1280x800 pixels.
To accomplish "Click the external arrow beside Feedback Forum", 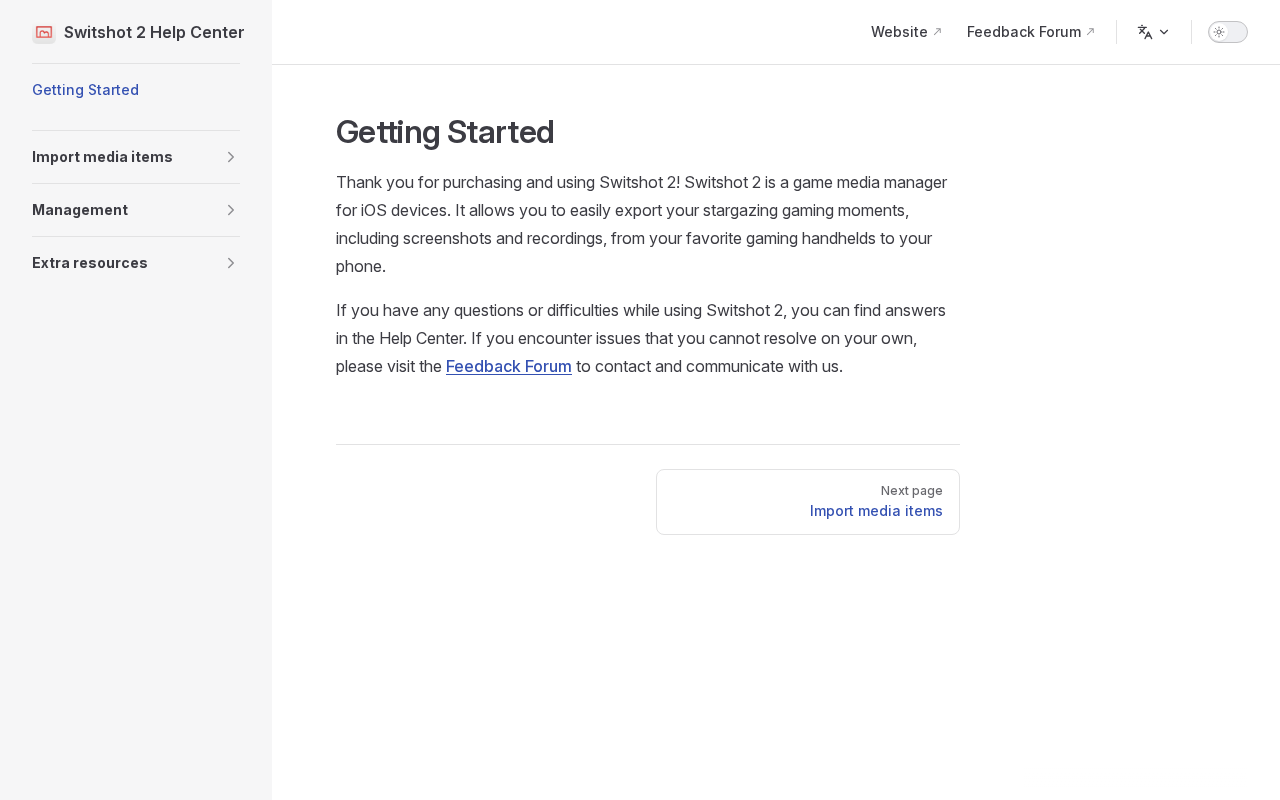I will coord(1090,32).
